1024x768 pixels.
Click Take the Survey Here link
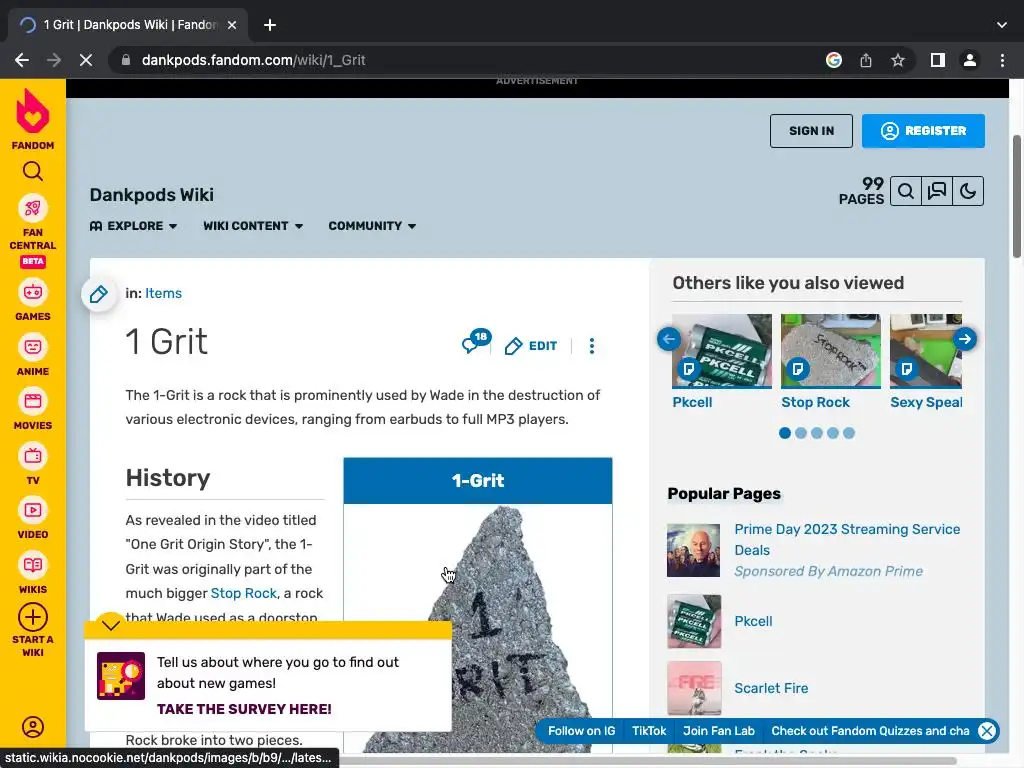coord(244,709)
